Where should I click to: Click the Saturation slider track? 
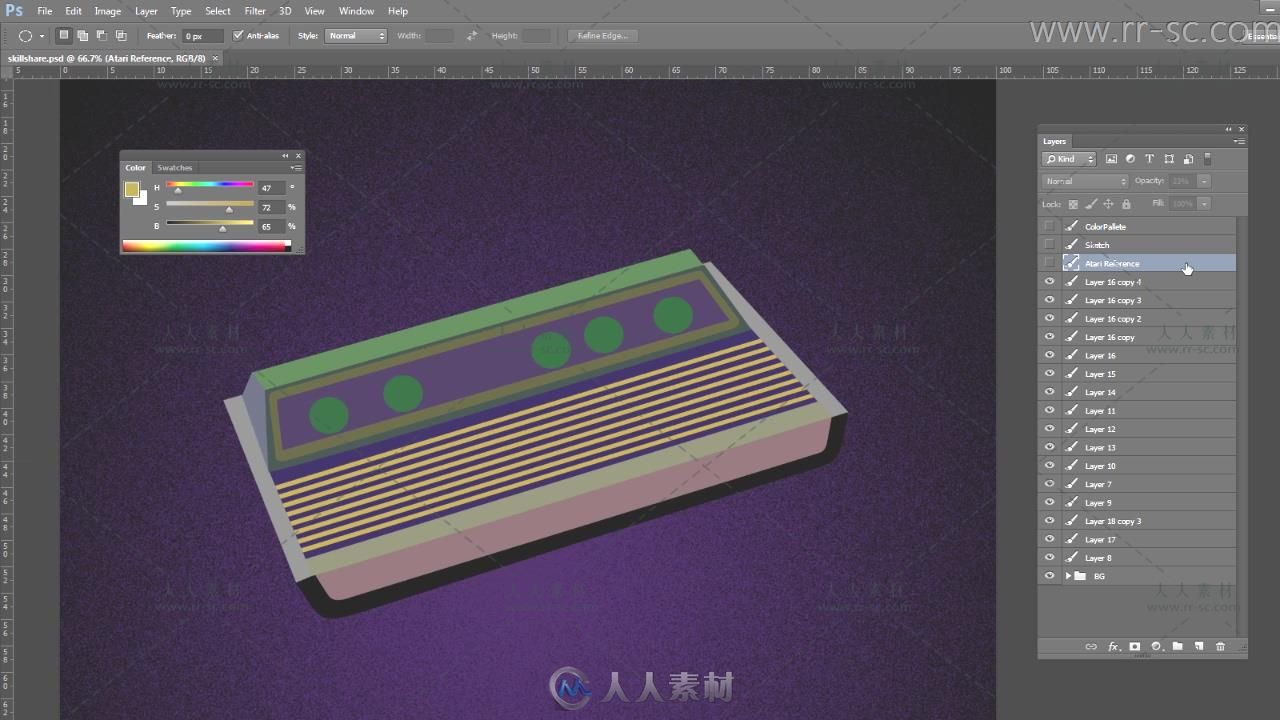coord(209,203)
